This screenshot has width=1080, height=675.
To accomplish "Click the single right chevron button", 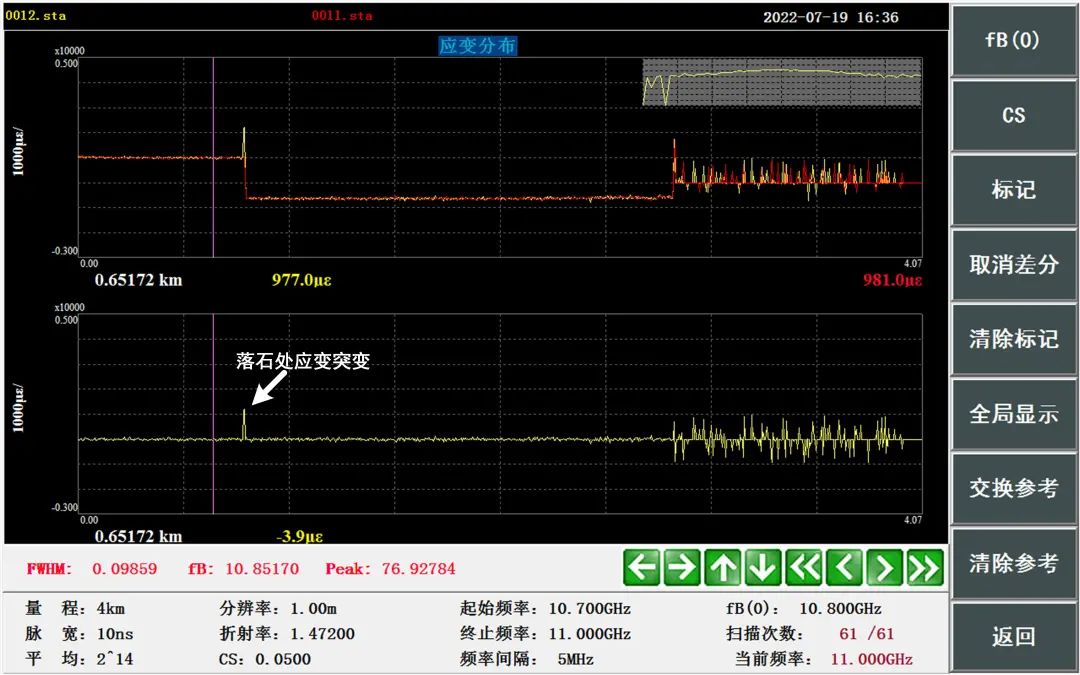I will [884, 568].
